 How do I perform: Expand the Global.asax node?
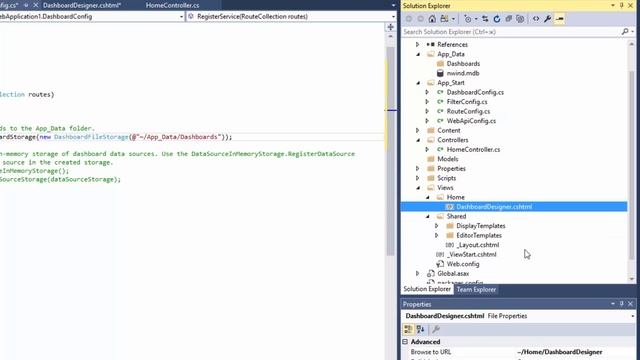tap(418, 273)
